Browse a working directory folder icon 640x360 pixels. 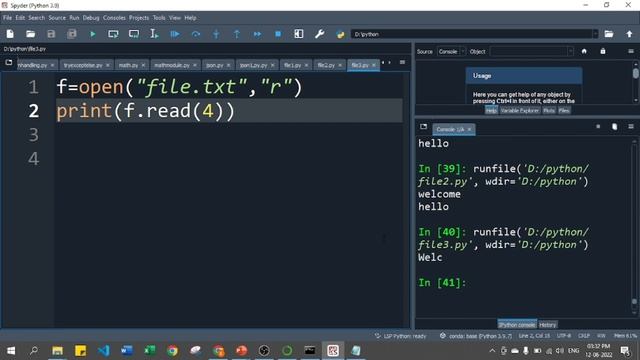(x=609, y=34)
